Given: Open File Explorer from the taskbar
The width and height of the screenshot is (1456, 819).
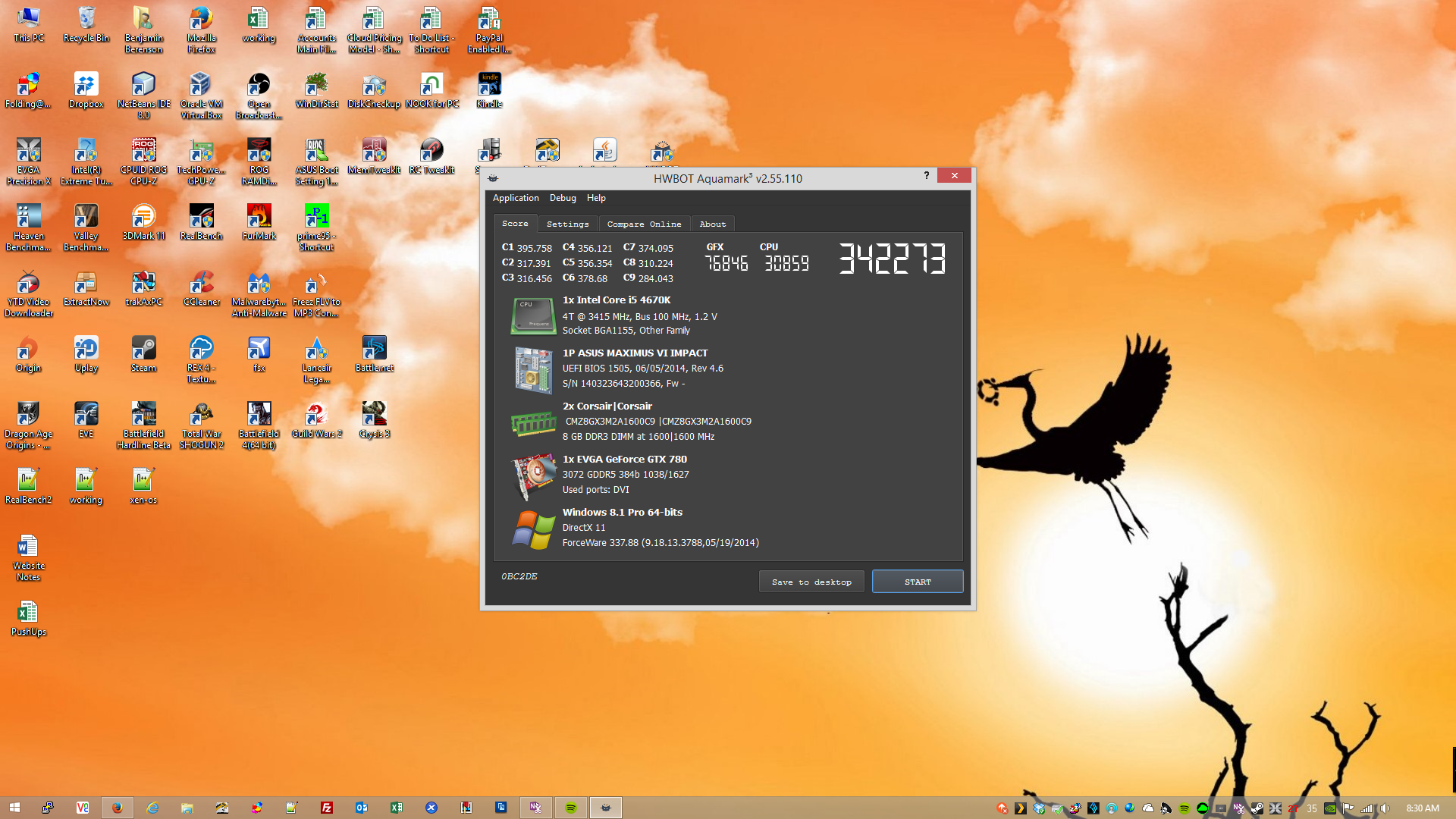Looking at the screenshot, I should 187,808.
